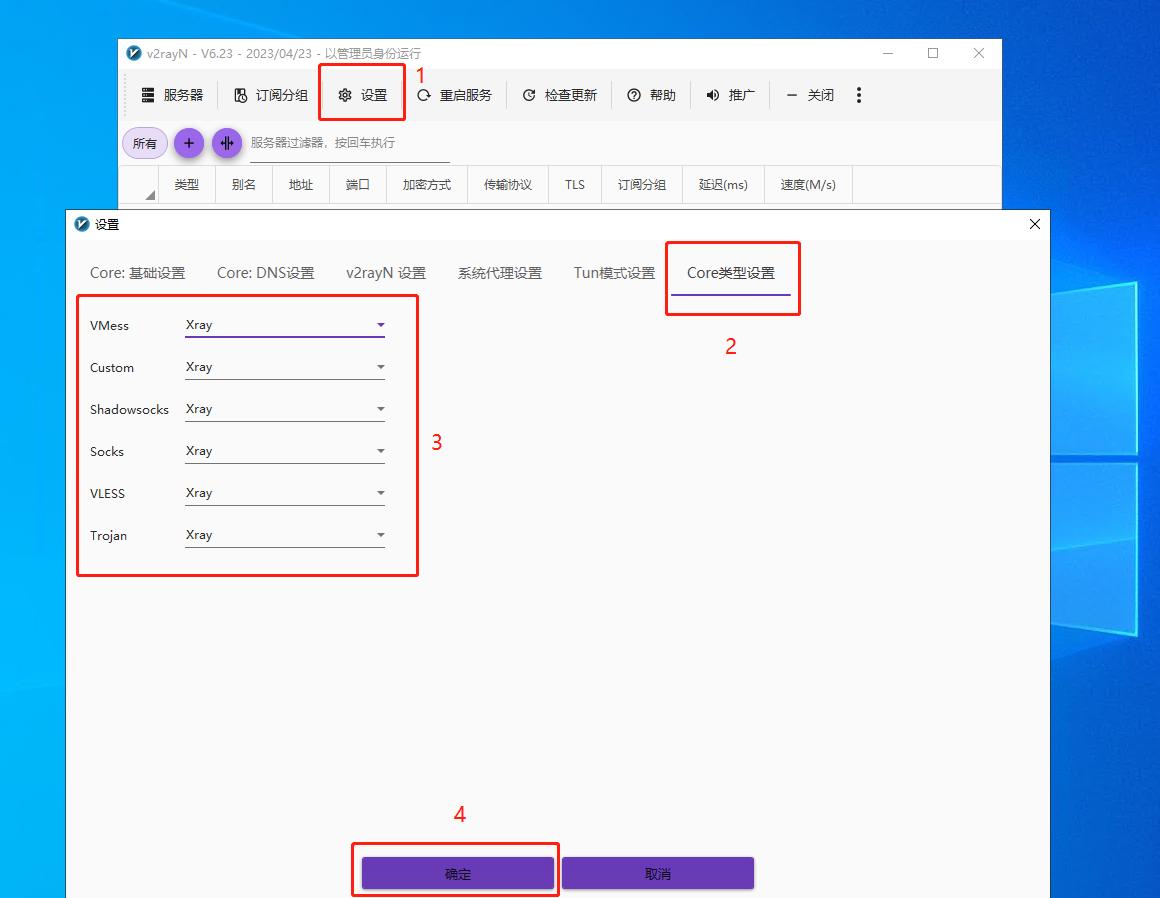The height and width of the screenshot is (898, 1160).
Task: Open the Shadowsocks core type dropdown
Action: [x=285, y=409]
